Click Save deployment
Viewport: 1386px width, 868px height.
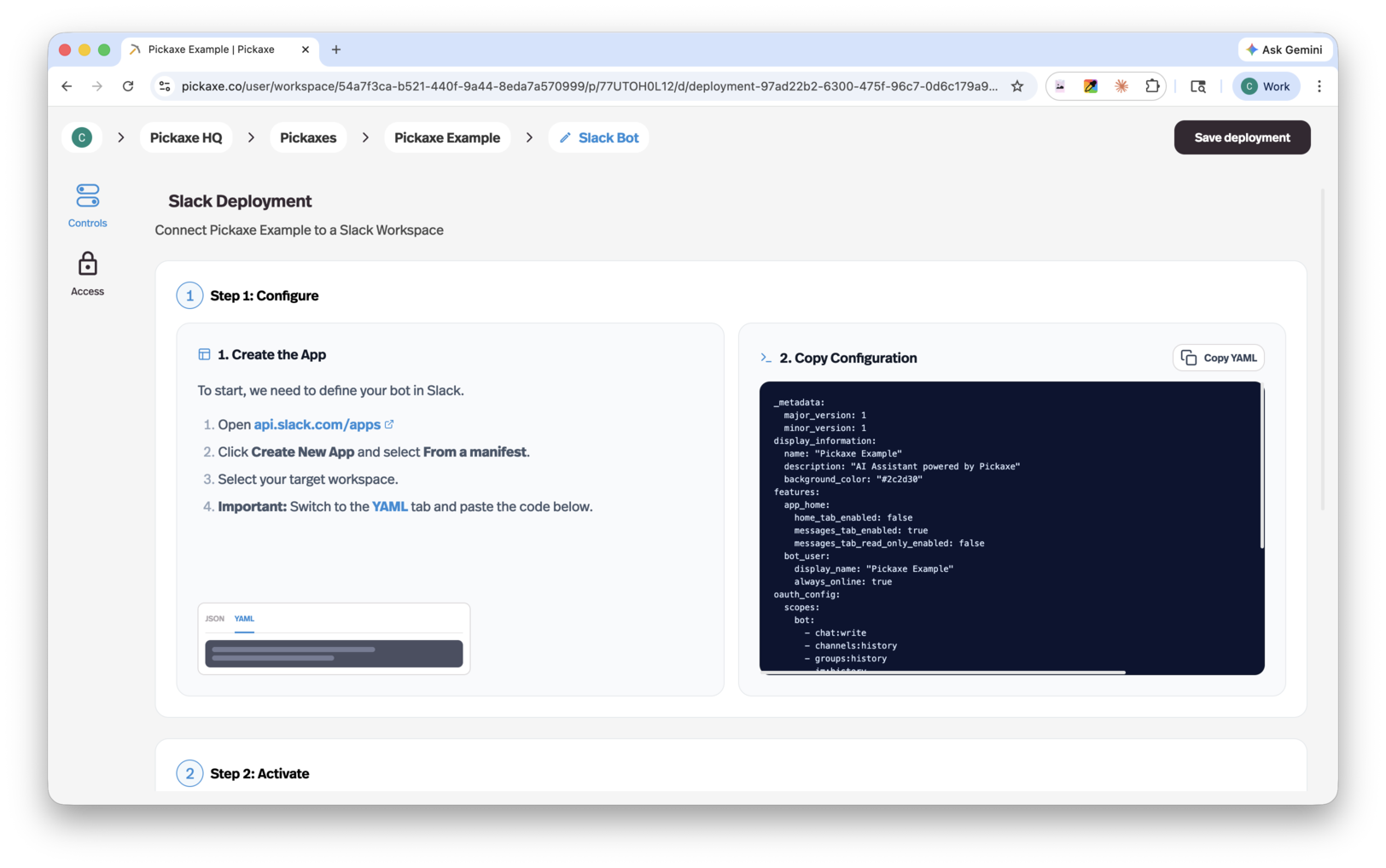tap(1242, 137)
